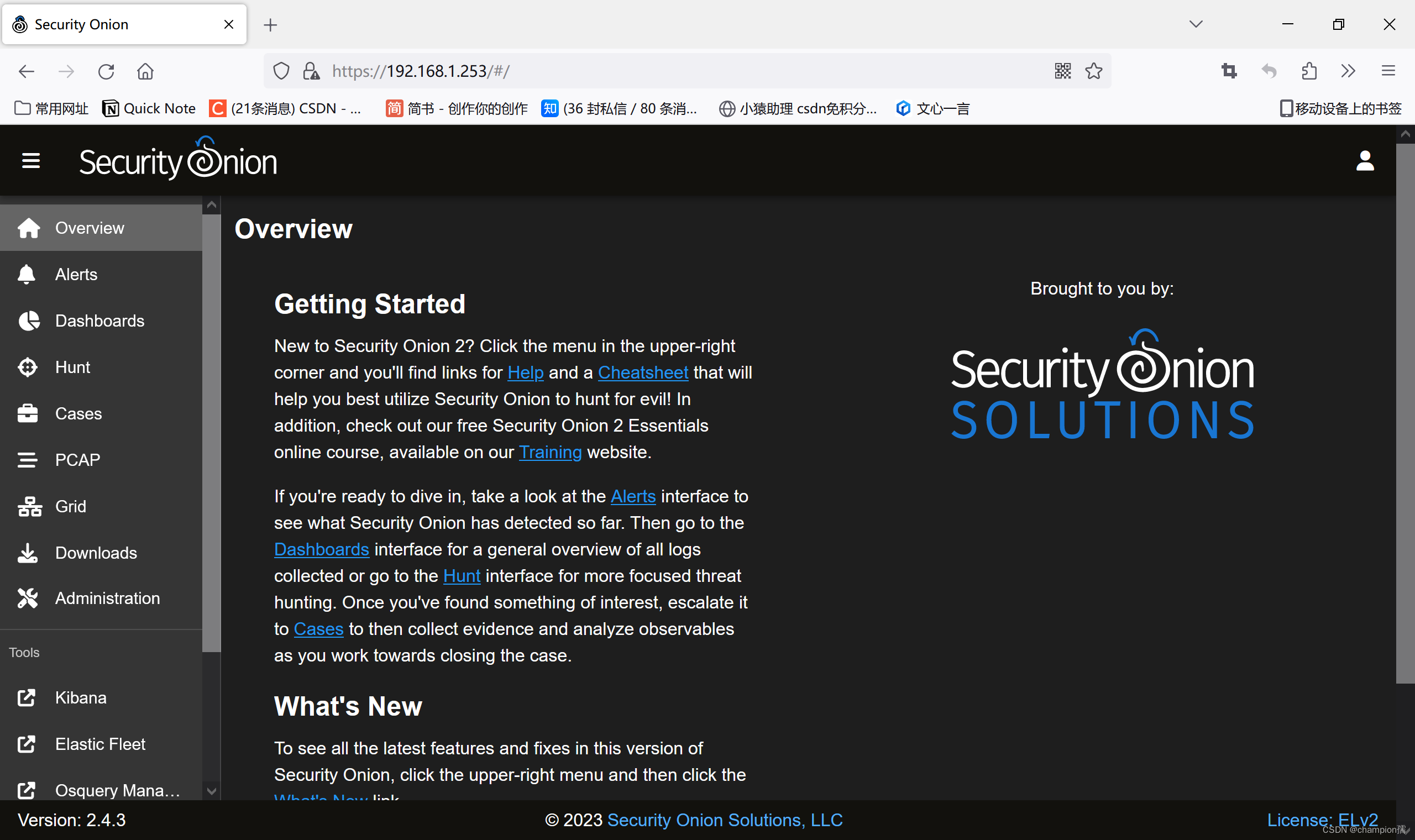This screenshot has width=1415, height=840.
Task: Expand the browser tabs list chevron
Action: [x=1196, y=24]
